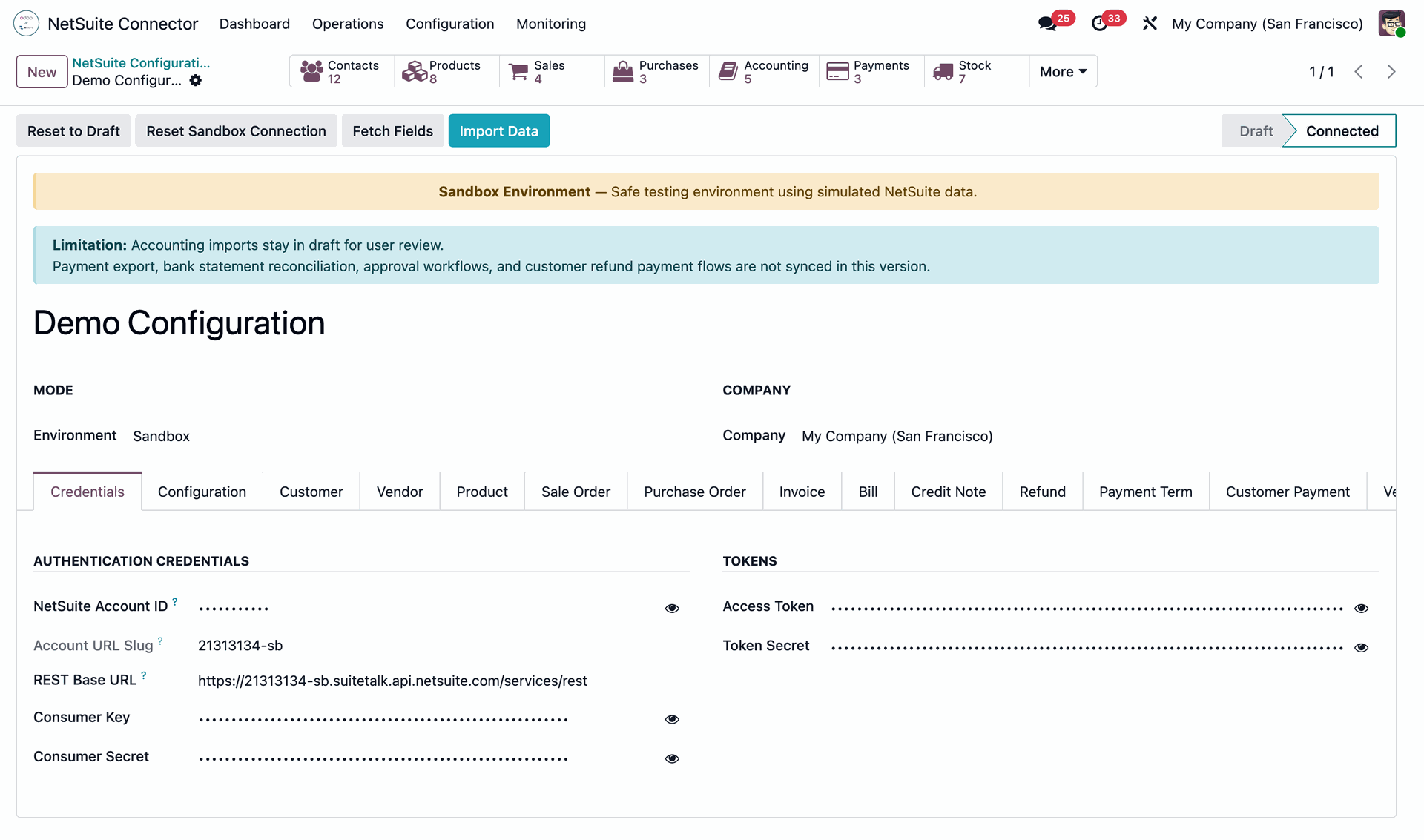Open the NetSuite Connector app home icon
Image resolution: width=1424 pixels, height=840 pixels.
(26, 24)
